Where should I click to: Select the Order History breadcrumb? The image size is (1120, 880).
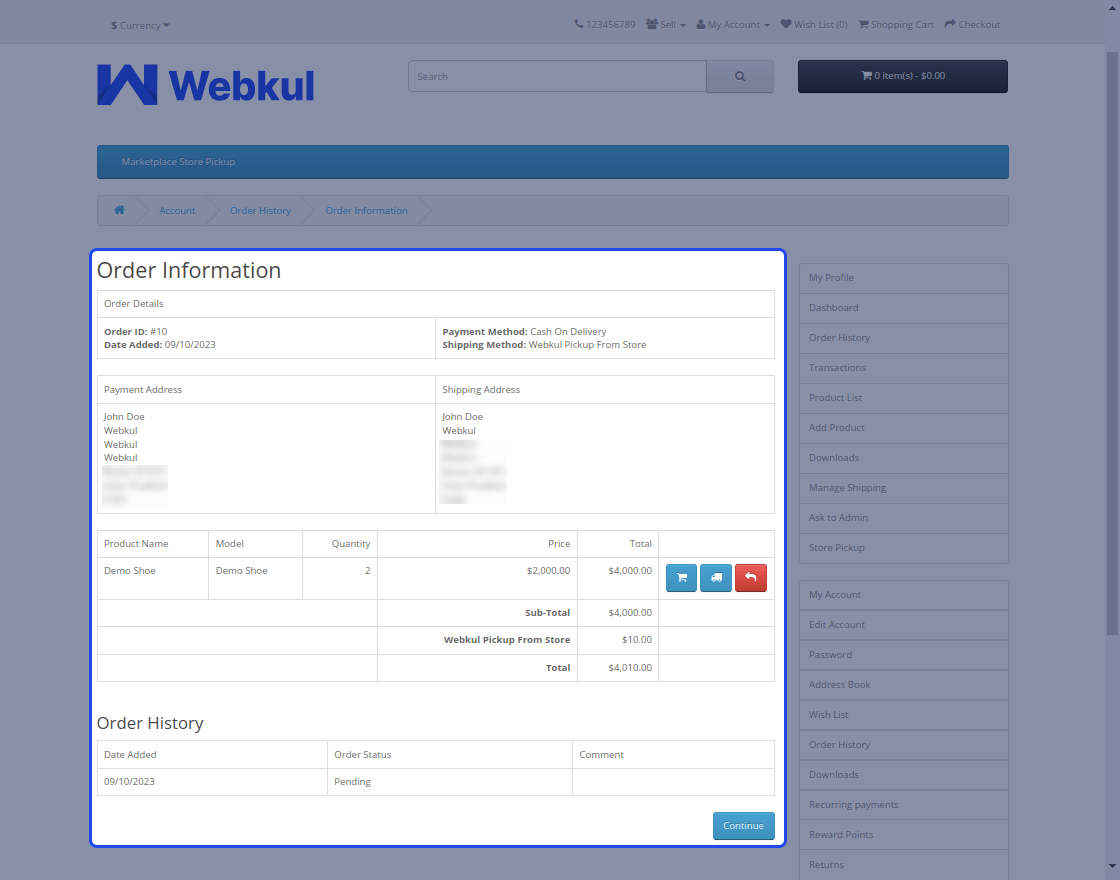(x=261, y=211)
